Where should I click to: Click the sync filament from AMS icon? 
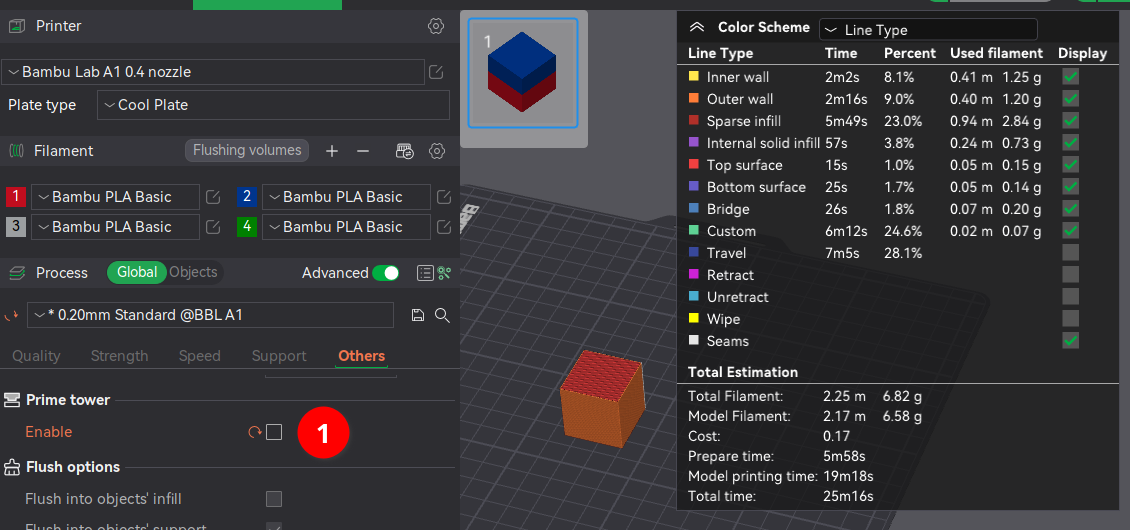405,151
